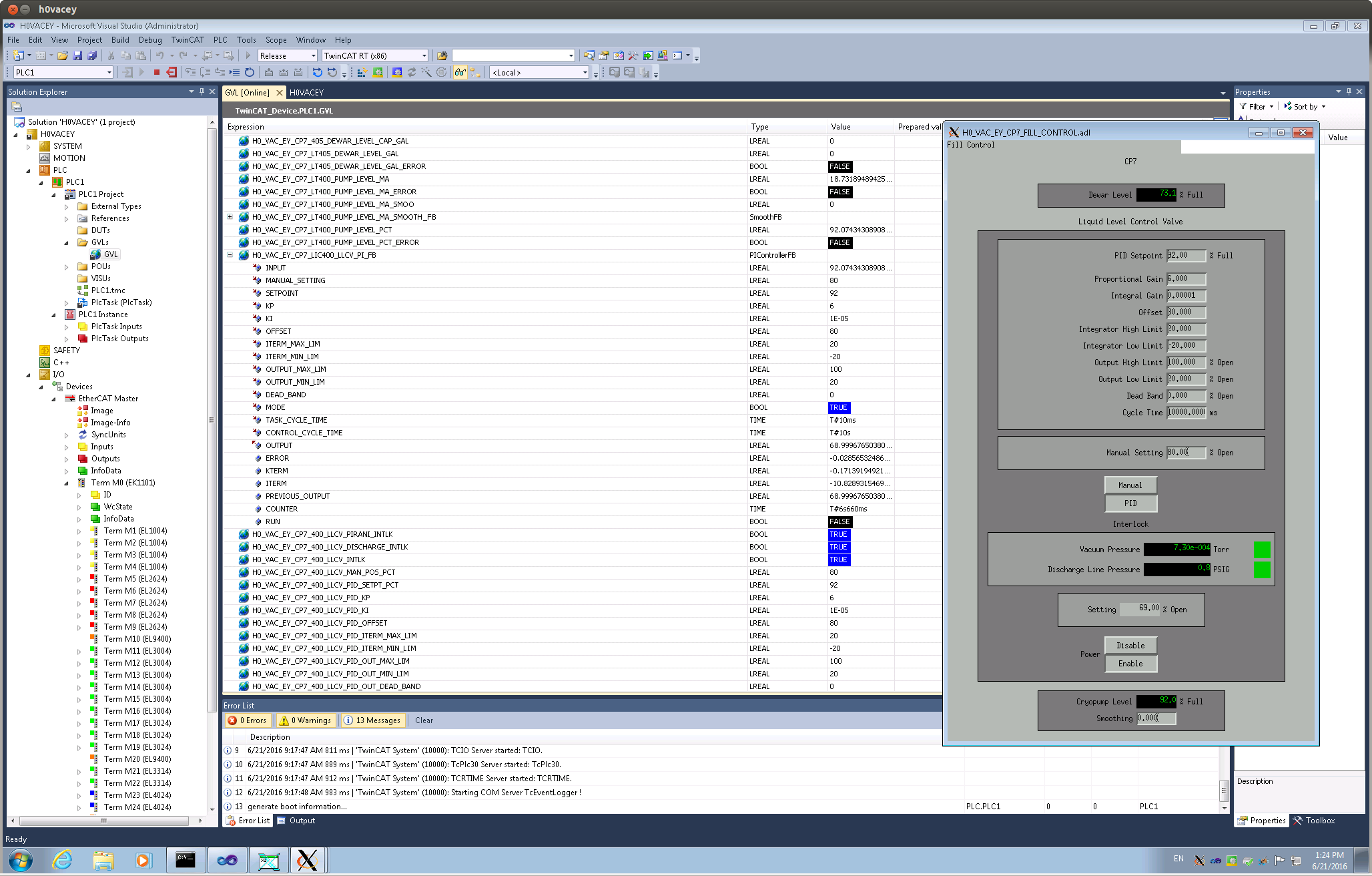1372x876 pixels.
Task: Open the Filter dropdown in Properties
Action: [1257, 106]
